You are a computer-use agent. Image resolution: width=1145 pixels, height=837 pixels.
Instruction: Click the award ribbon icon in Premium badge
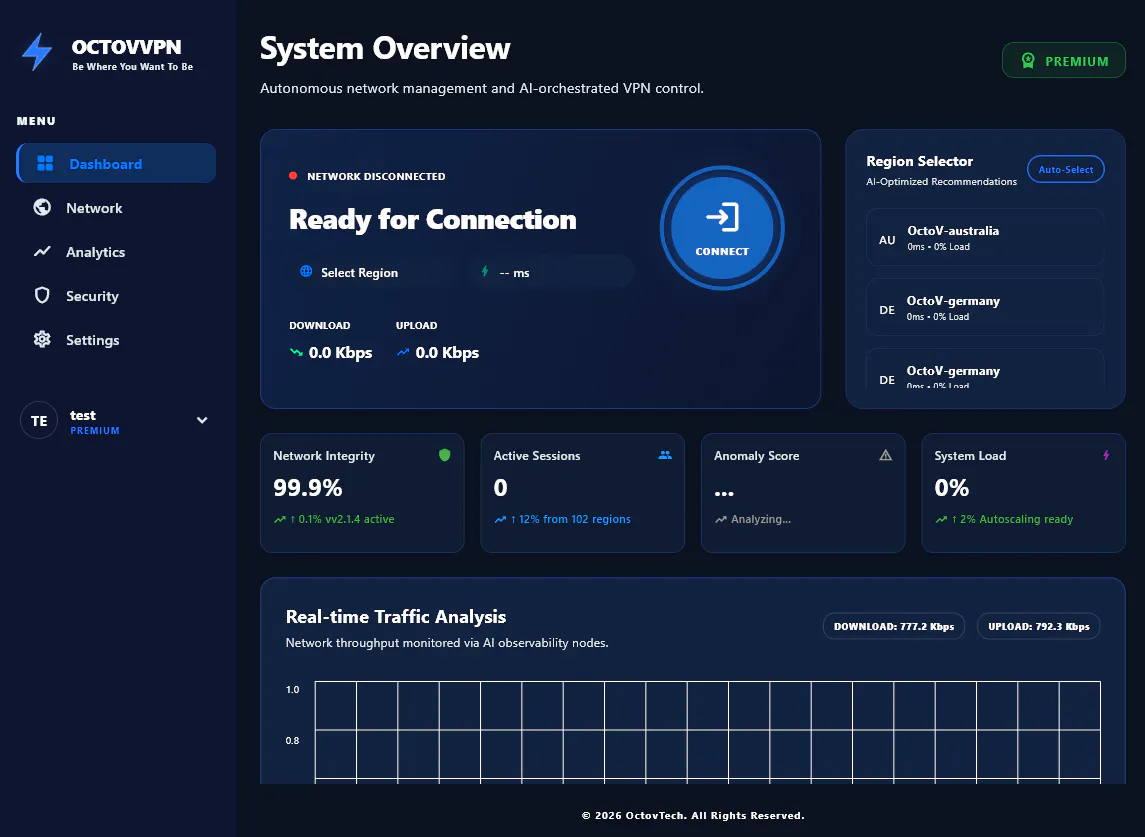(x=1028, y=61)
